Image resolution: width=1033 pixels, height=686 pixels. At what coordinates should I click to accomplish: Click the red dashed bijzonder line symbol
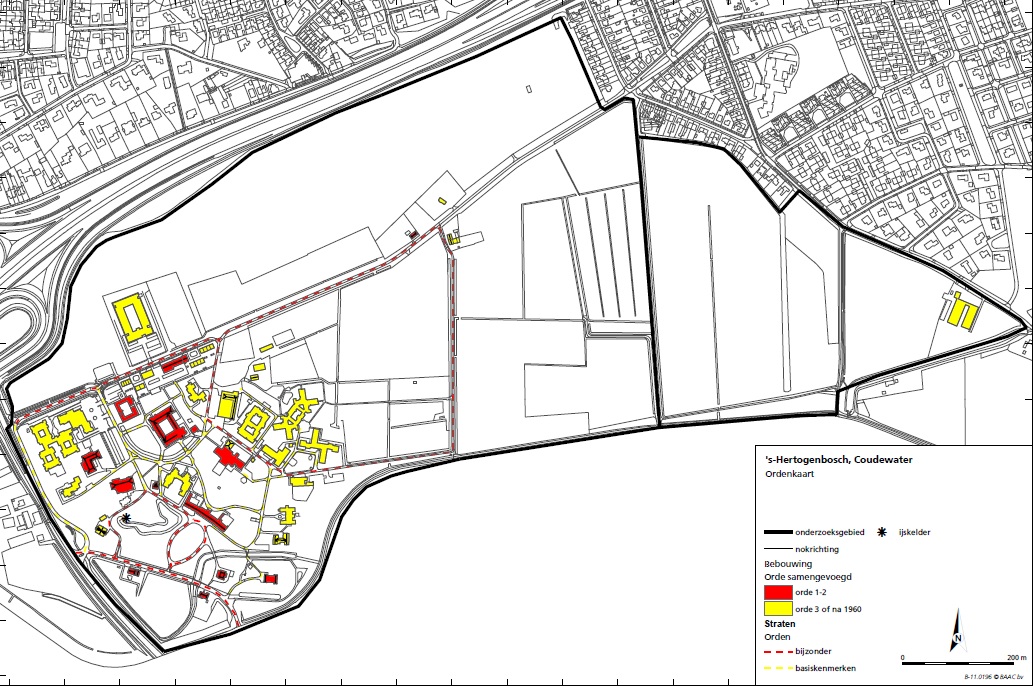(x=778, y=652)
